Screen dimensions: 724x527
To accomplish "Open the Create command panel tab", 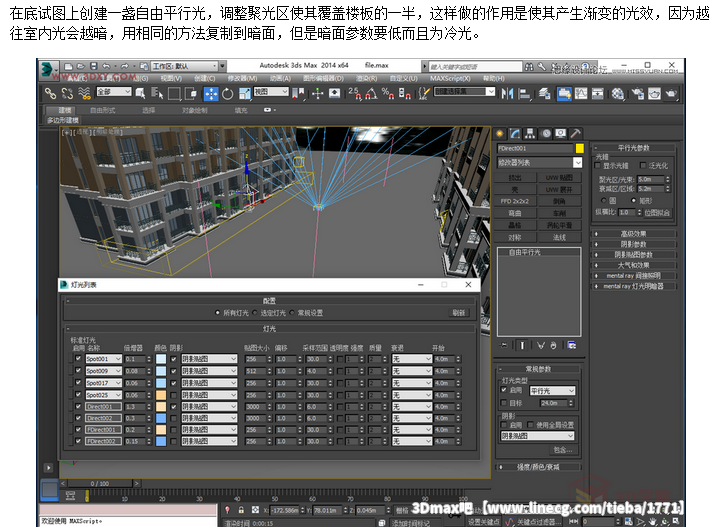I will (x=500, y=134).
